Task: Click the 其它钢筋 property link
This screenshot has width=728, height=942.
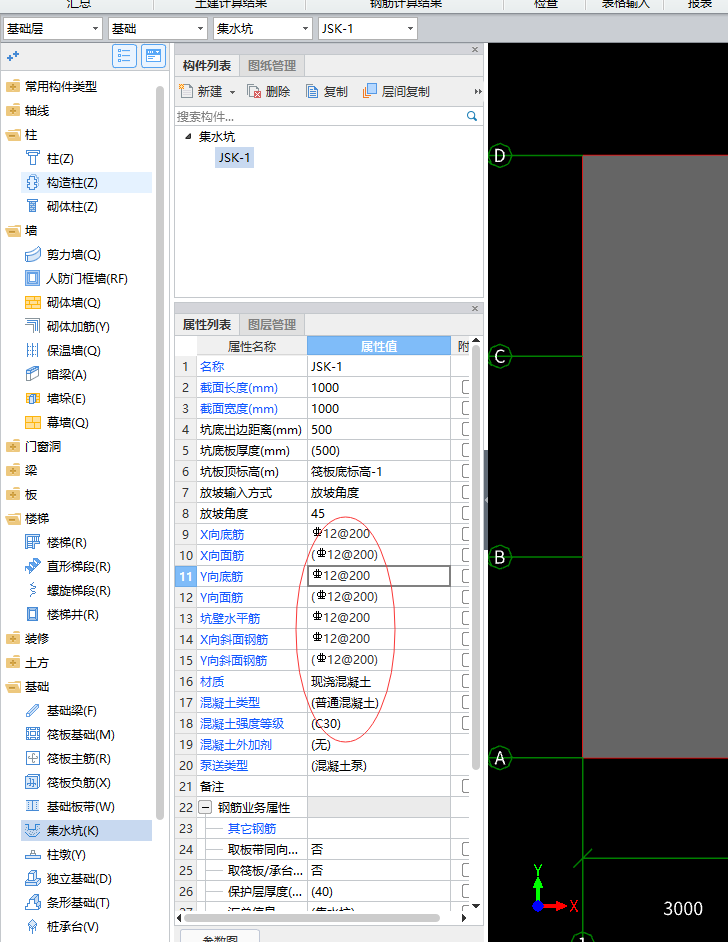Action: [x=252, y=828]
